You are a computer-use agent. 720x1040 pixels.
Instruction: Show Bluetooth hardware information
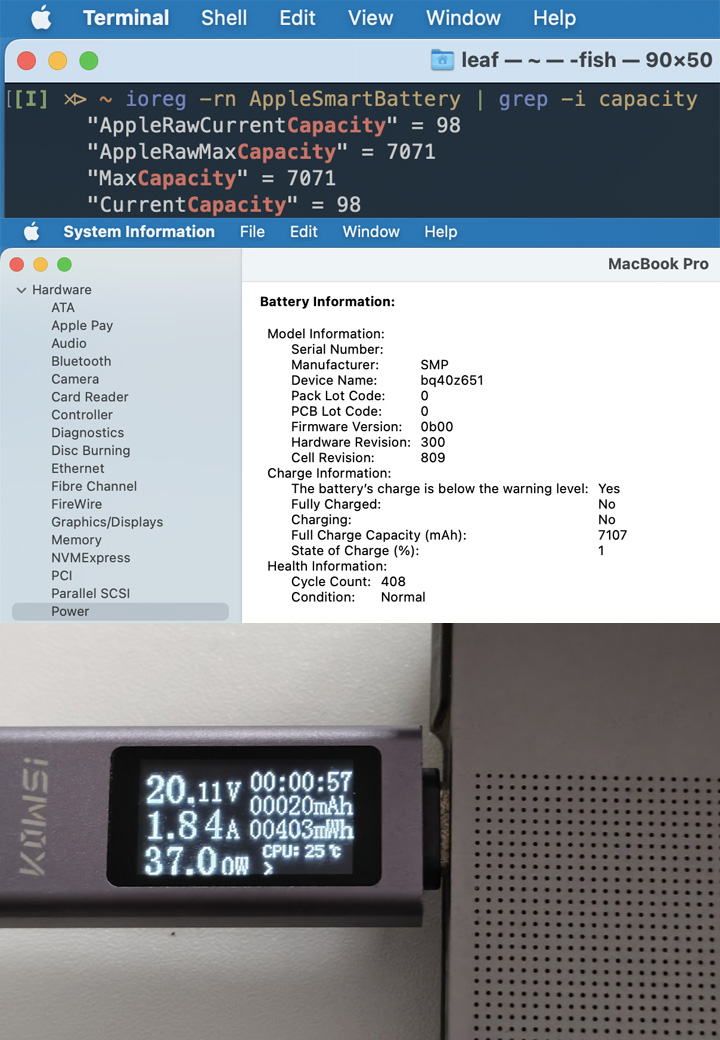coord(81,361)
